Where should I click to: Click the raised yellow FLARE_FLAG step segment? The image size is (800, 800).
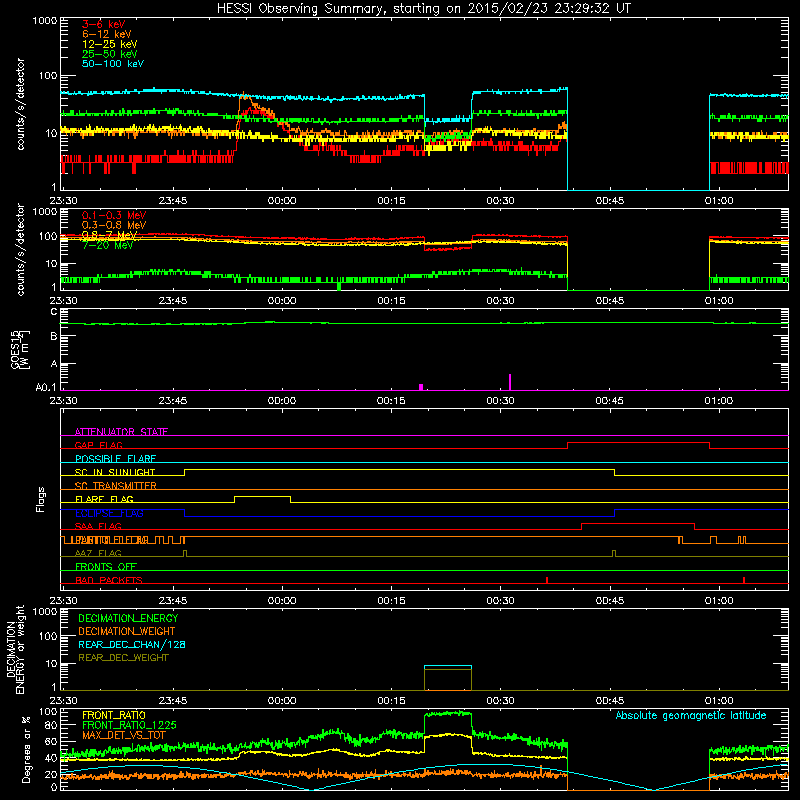[262, 496]
